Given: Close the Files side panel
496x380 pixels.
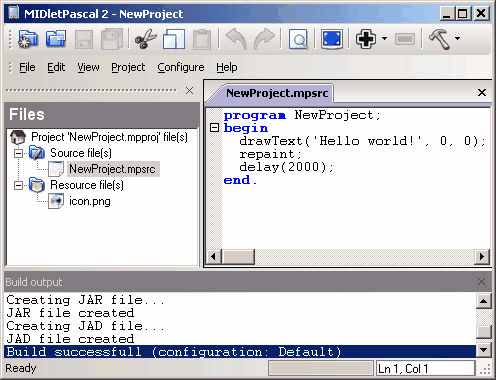Looking at the screenshot, I should point(189,90).
